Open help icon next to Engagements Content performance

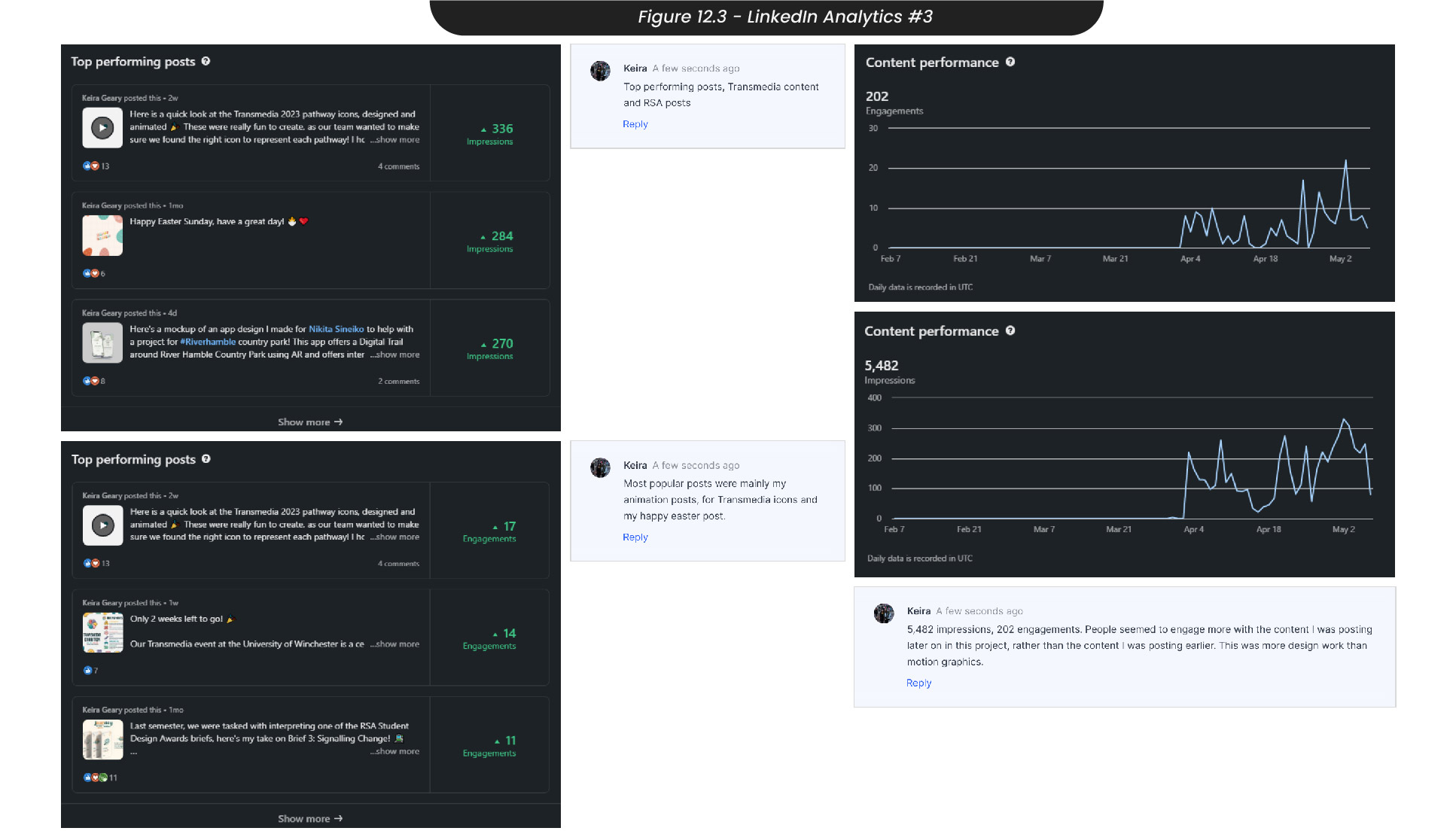1010,62
